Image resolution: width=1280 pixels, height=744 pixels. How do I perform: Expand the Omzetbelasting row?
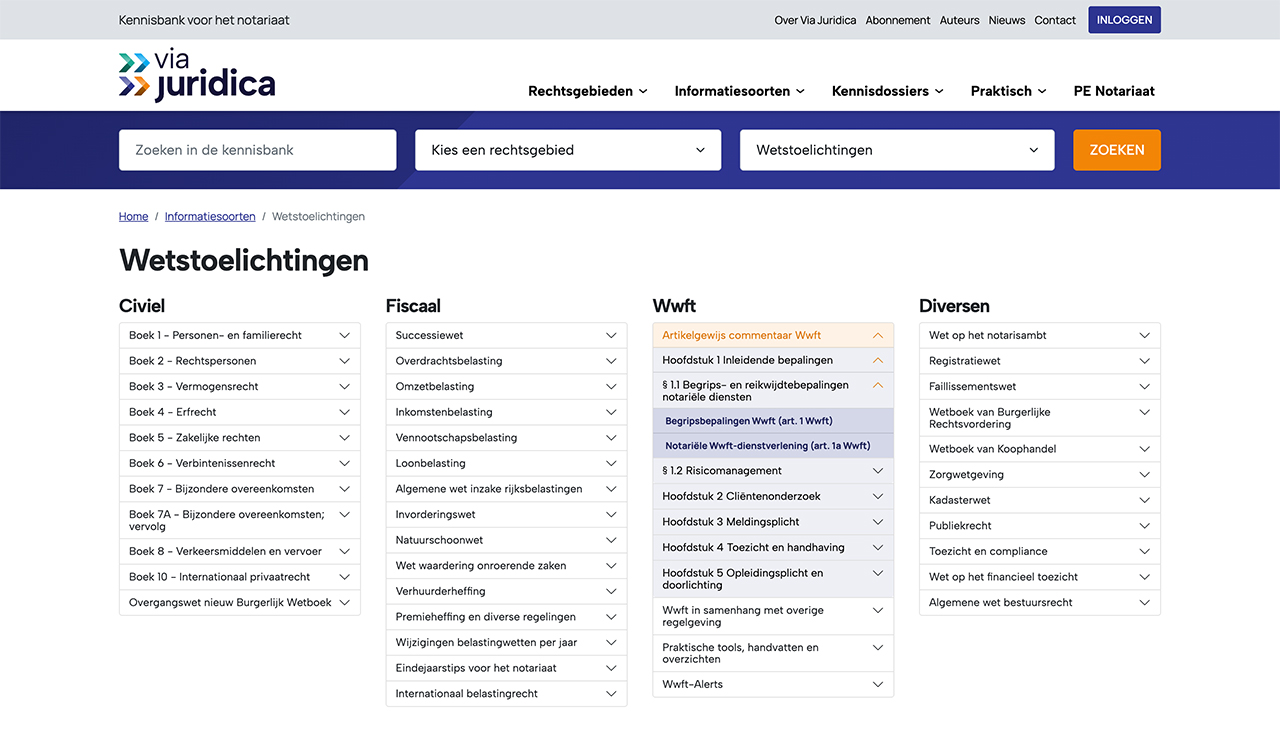pyautogui.click(x=506, y=386)
